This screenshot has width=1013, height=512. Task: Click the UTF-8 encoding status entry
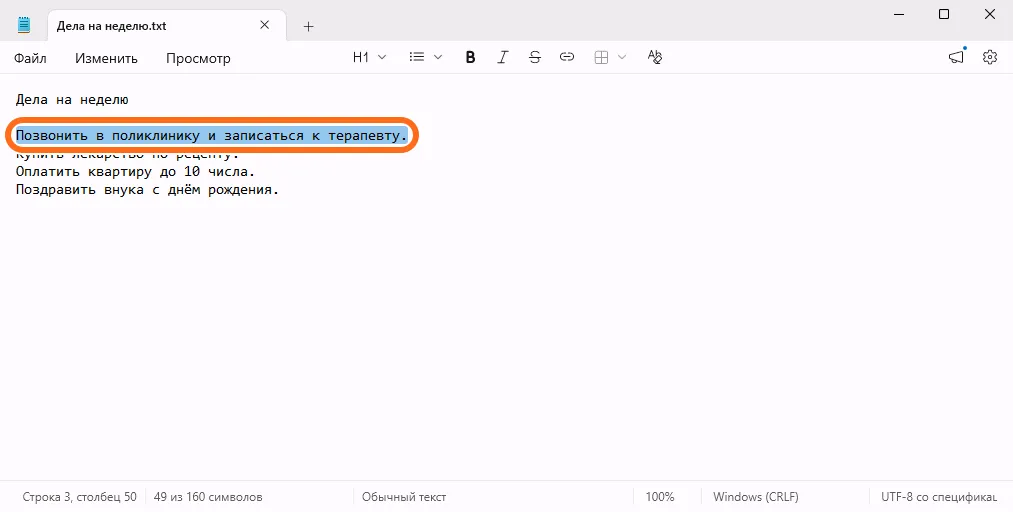[939, 497]
